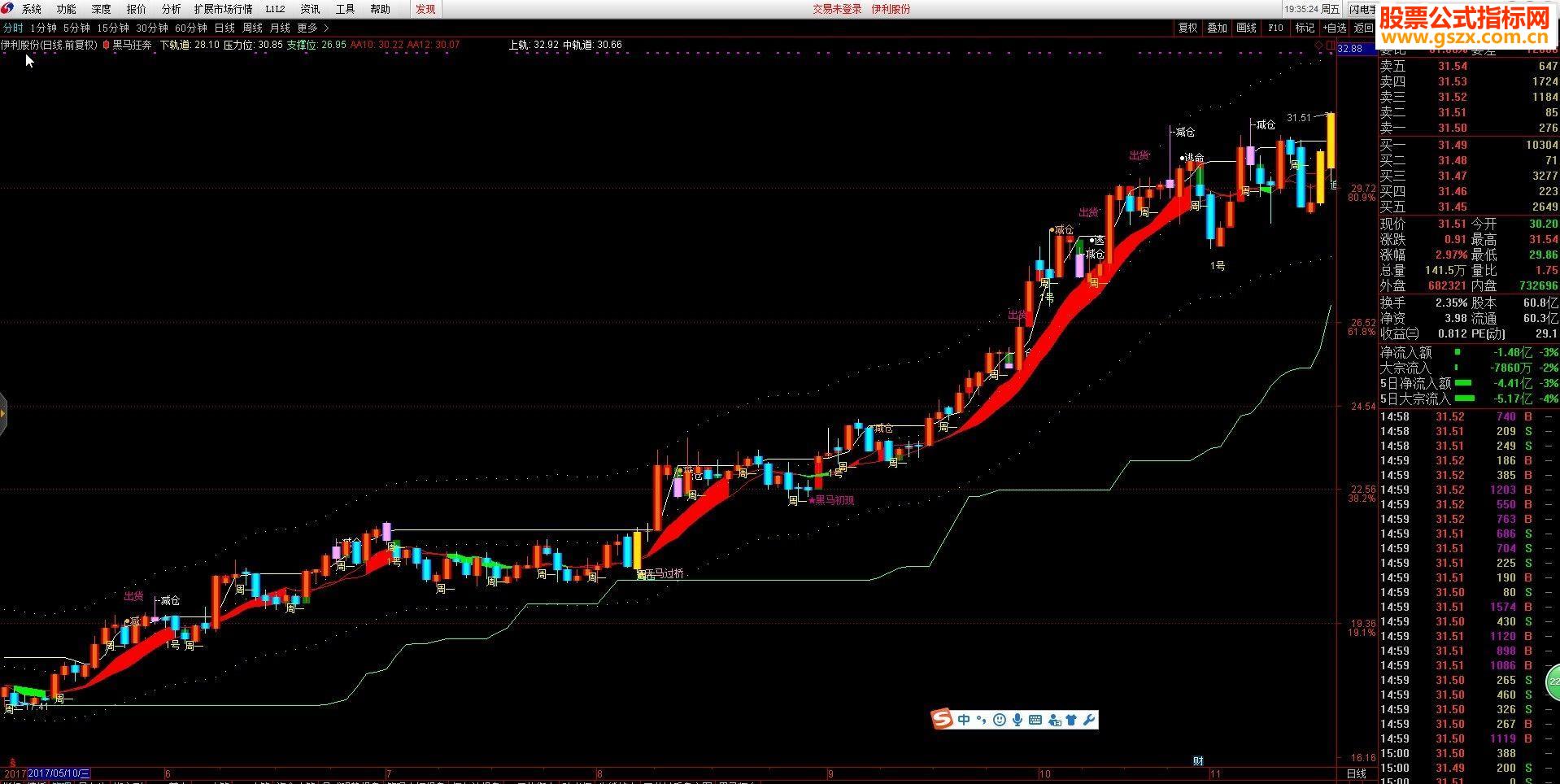
Task: Select the 30分钟 period
Action: coord(152,28)
